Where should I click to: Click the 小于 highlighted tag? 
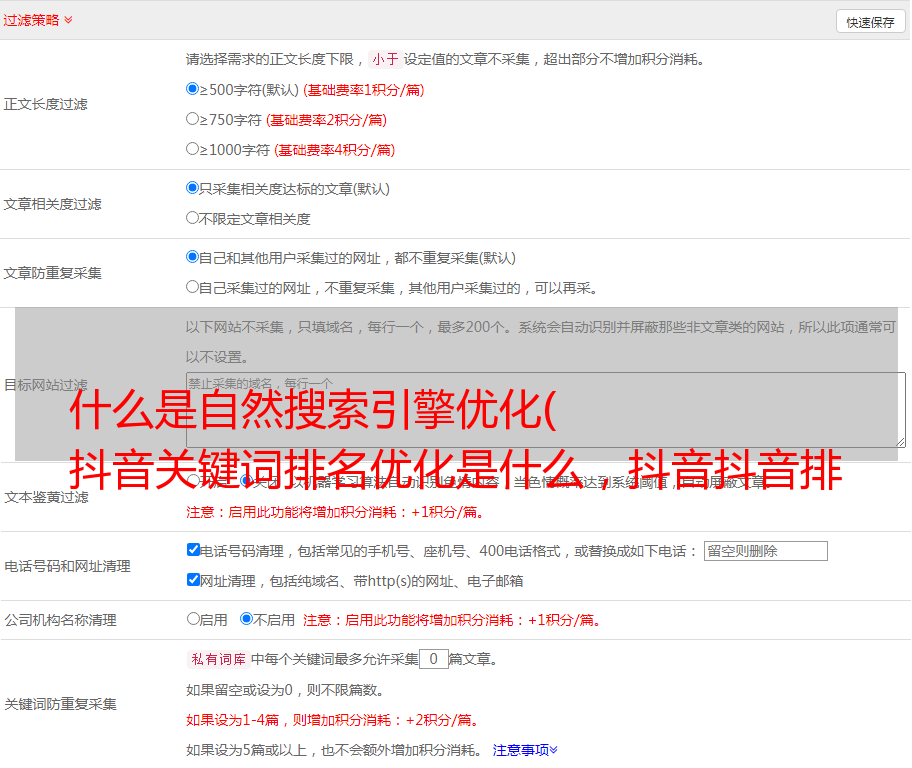tap(386, 59)
